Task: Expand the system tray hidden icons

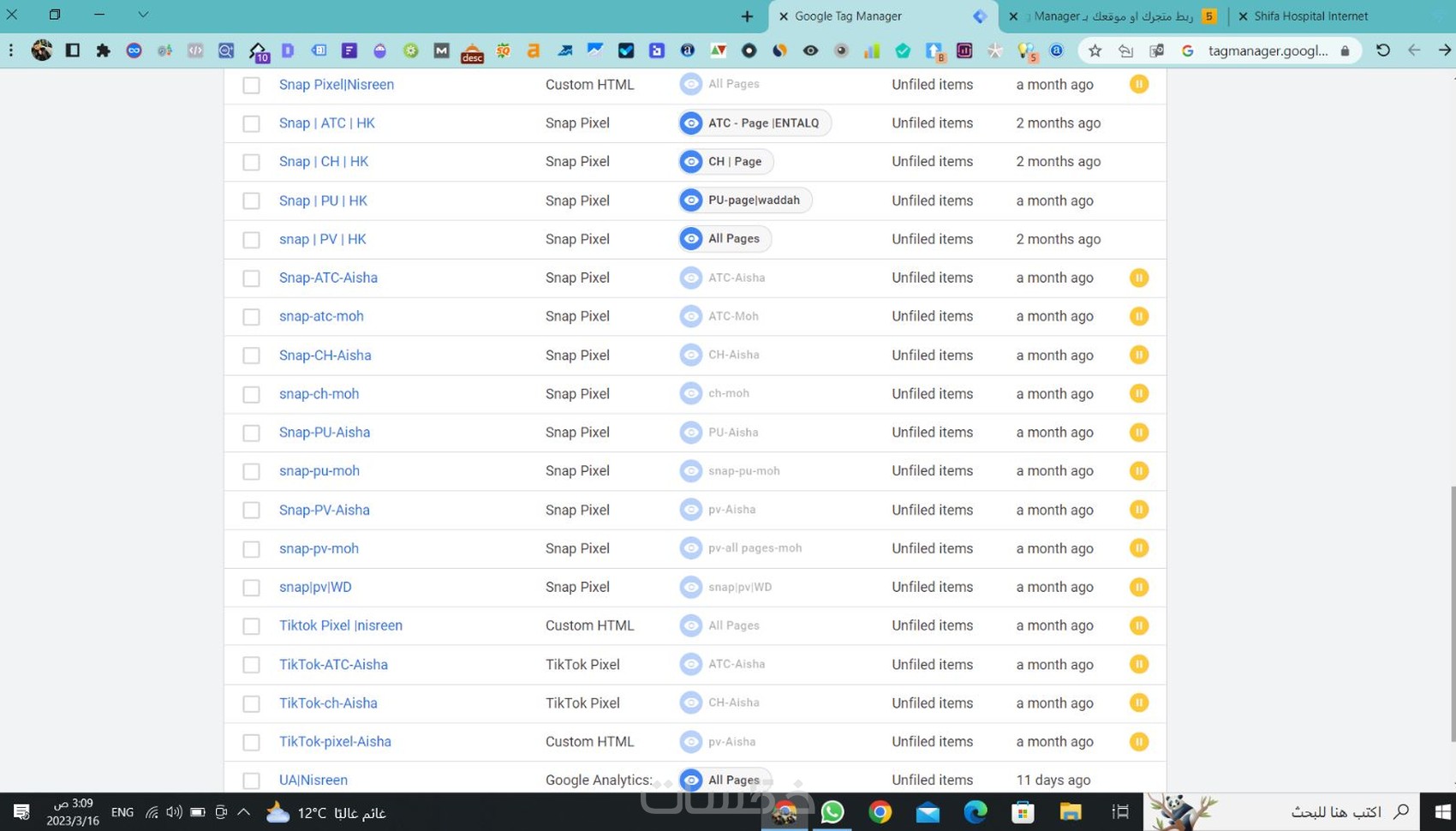Action: [244, 812]
